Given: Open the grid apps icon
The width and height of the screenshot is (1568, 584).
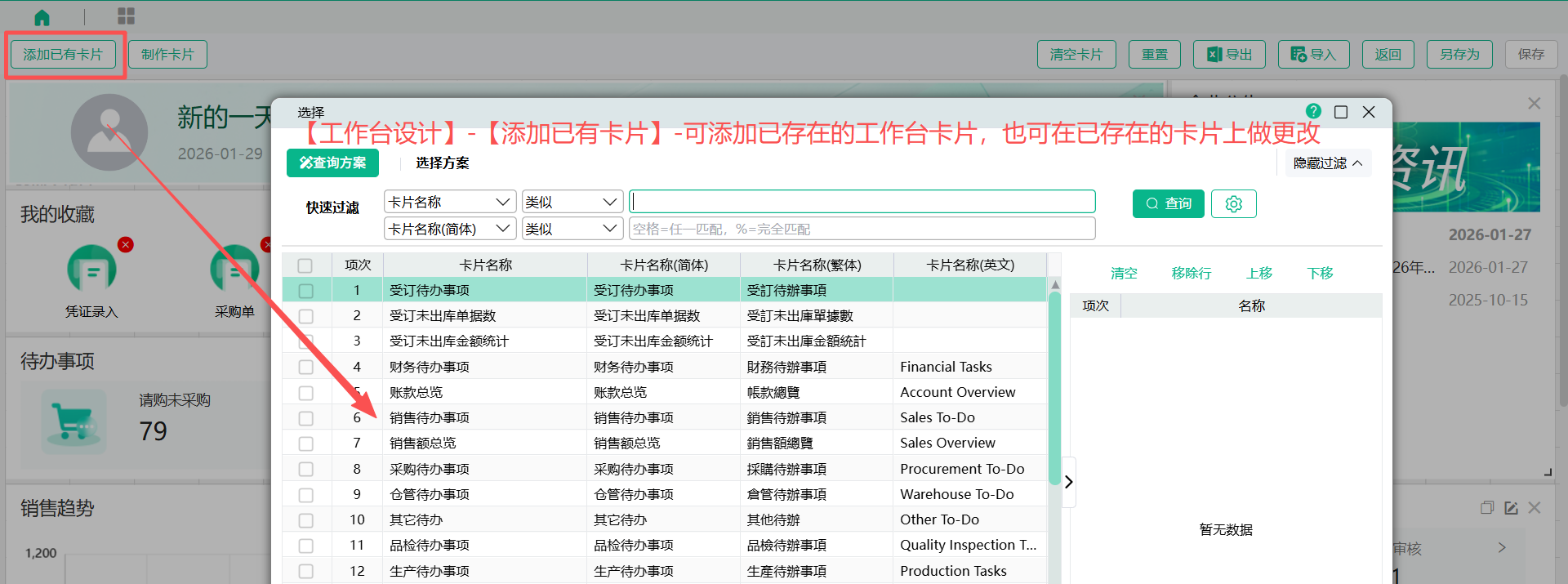Looking at the screenshot, I should click(126, 16).
